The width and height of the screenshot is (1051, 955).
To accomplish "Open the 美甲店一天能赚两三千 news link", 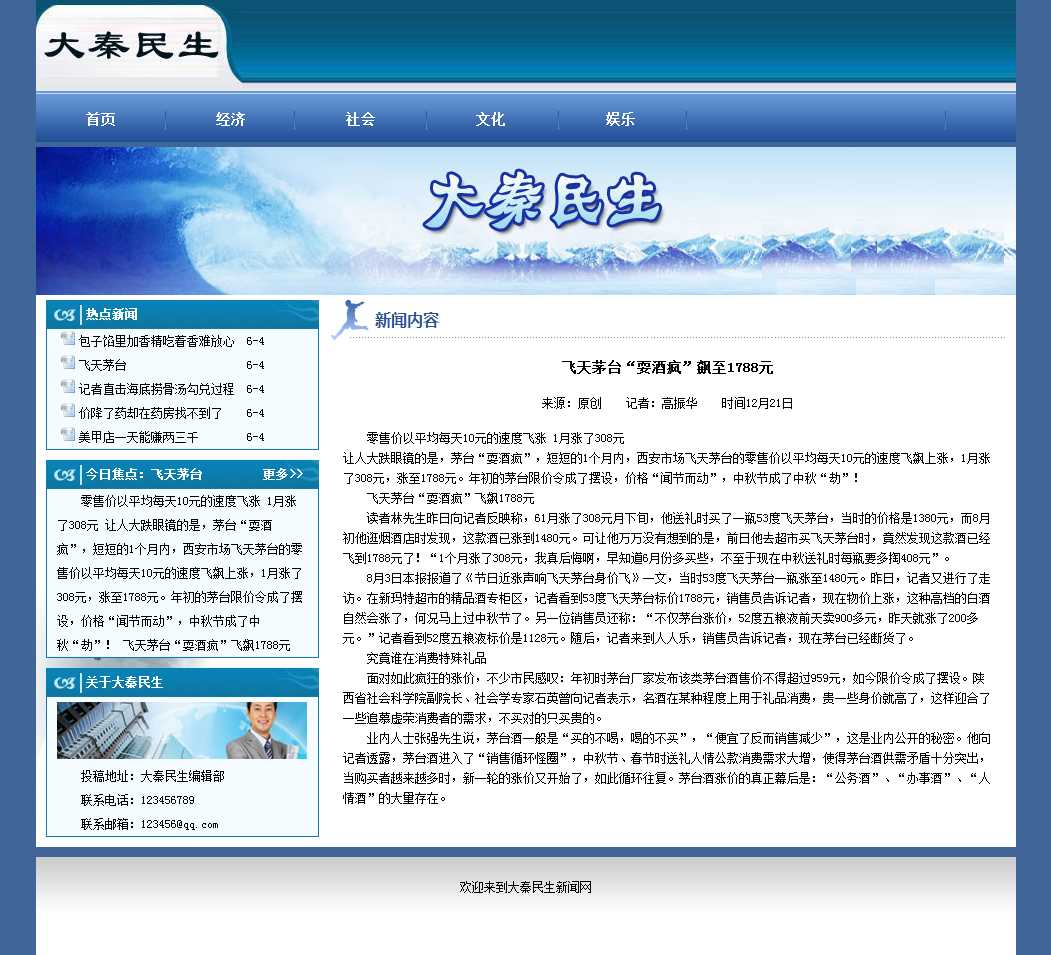I will click(x=138, y=437).
